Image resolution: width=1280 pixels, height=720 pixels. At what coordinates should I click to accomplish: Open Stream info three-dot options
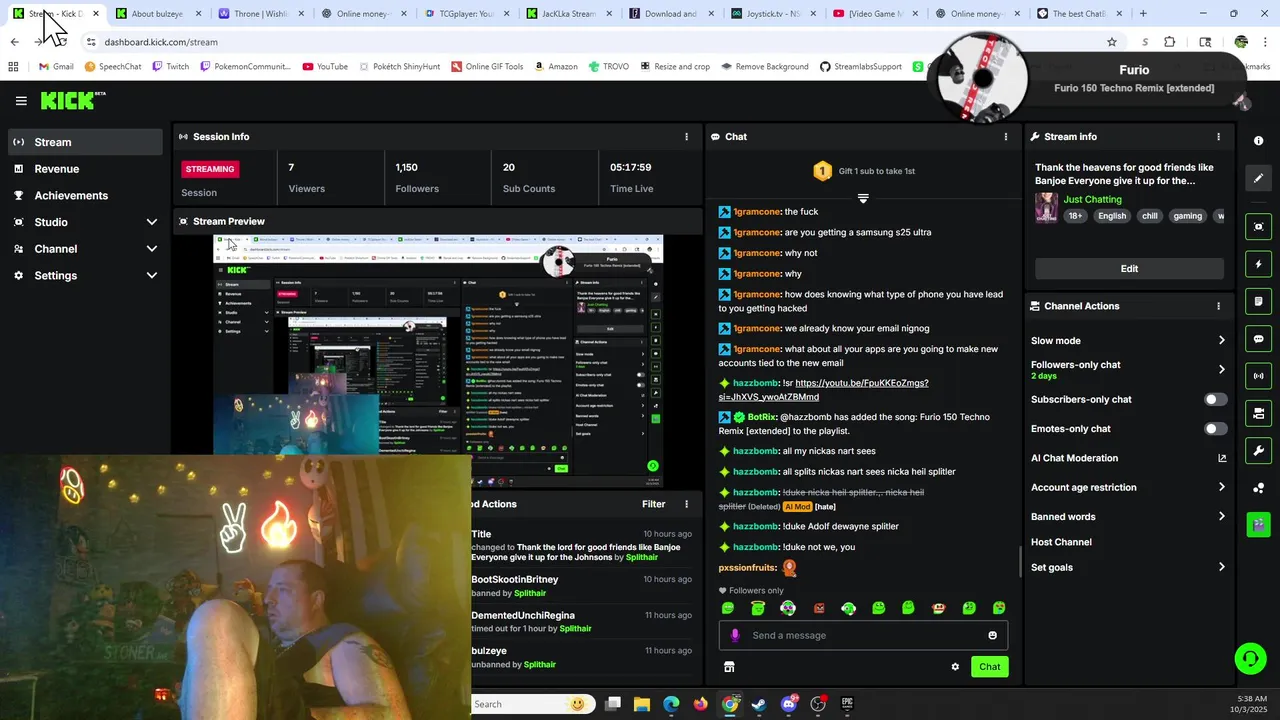click(x=1218, y=137)
